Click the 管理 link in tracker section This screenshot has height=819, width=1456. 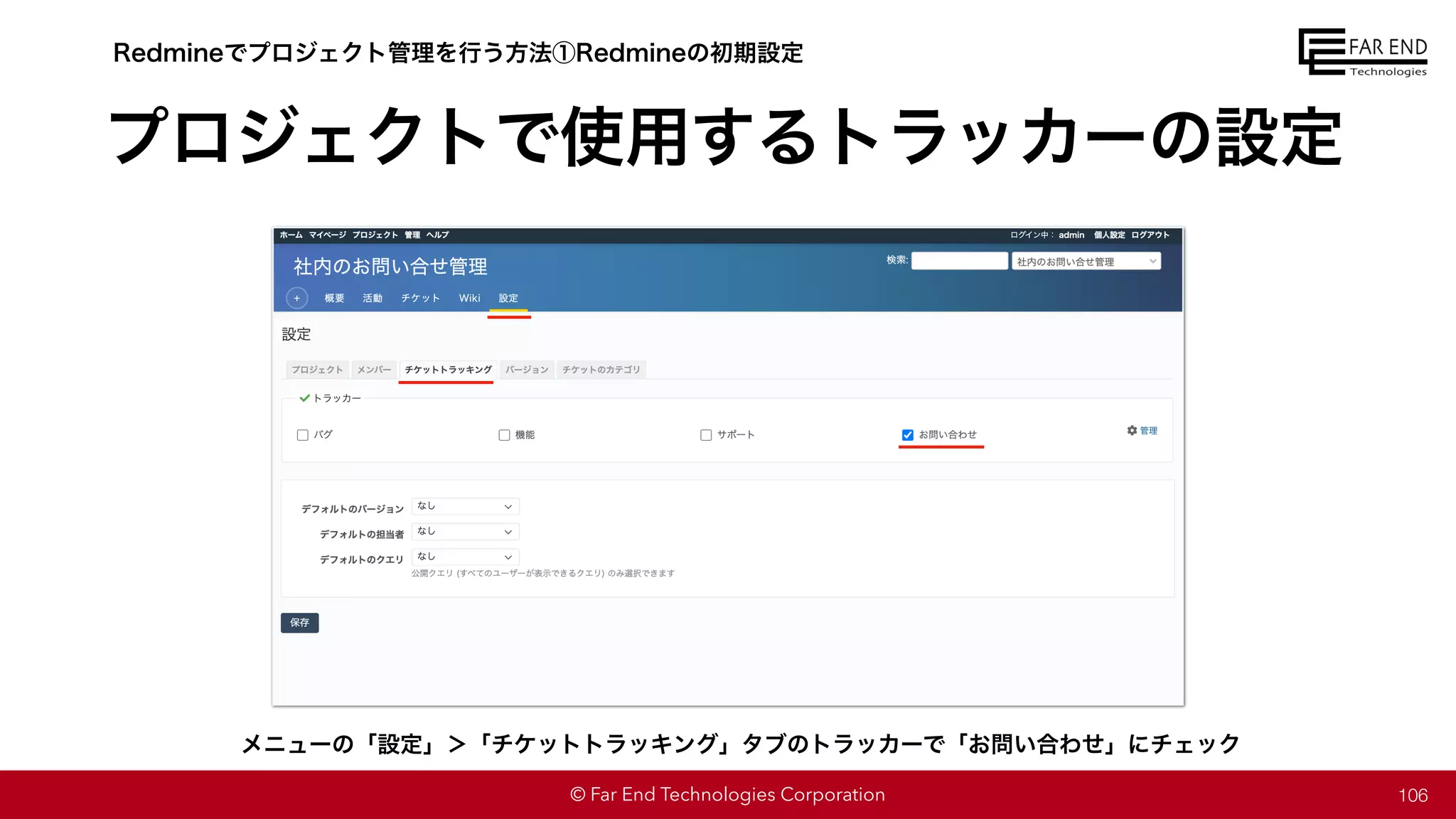1149,431
